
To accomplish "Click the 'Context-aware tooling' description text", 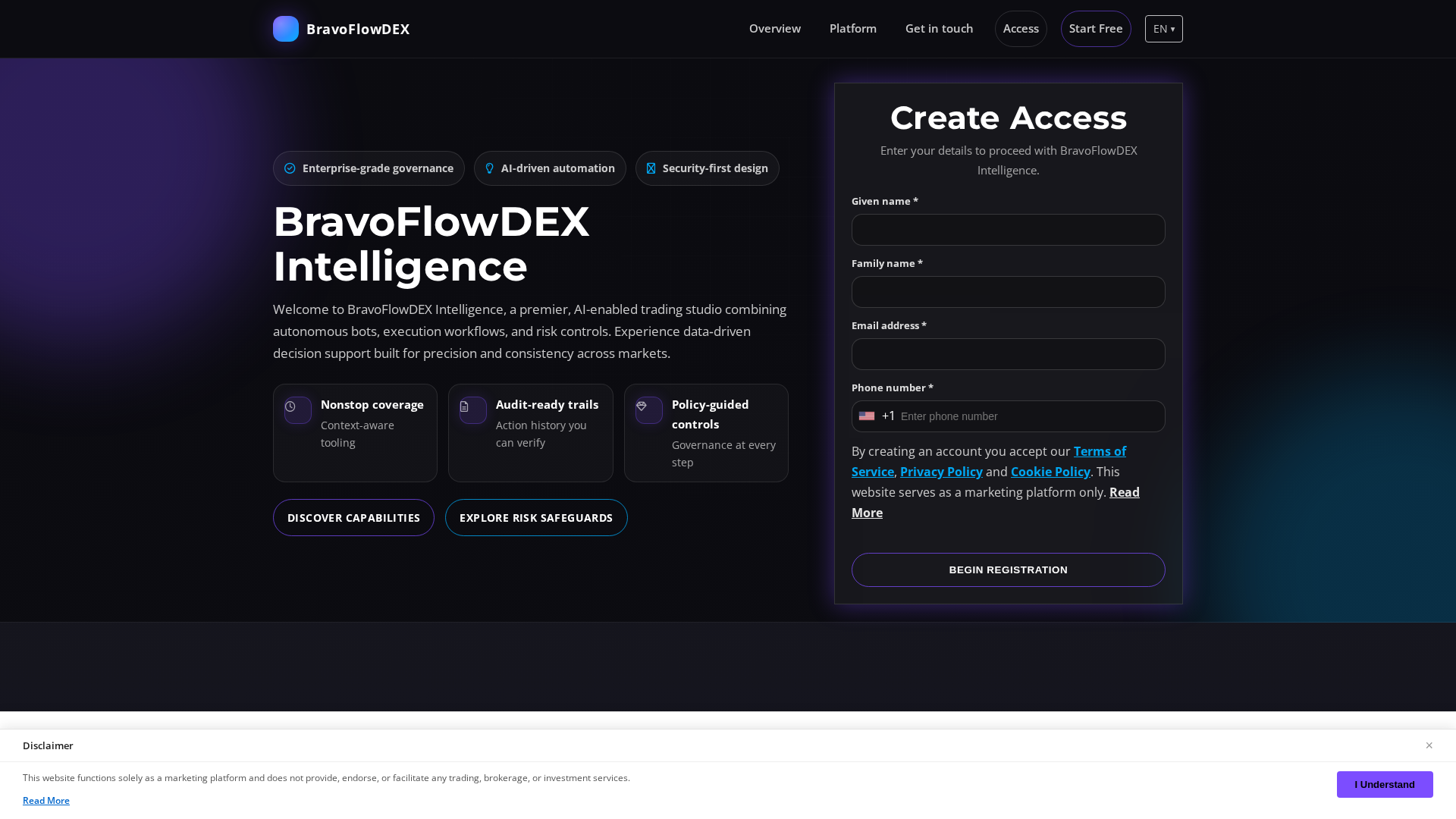I will click(x=357, y=434).
